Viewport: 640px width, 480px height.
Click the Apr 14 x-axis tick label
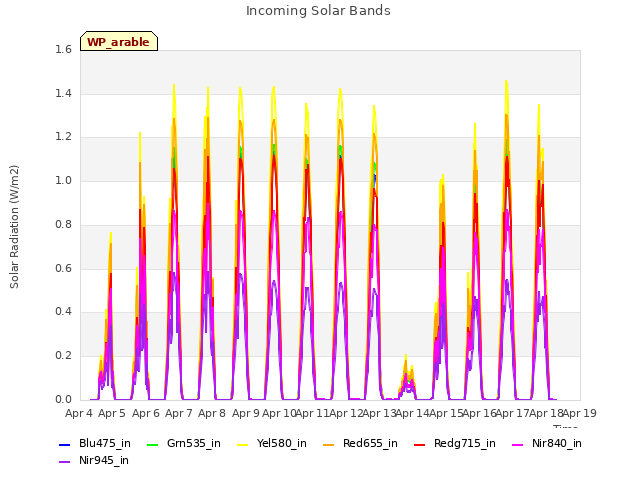pos(413,413)
